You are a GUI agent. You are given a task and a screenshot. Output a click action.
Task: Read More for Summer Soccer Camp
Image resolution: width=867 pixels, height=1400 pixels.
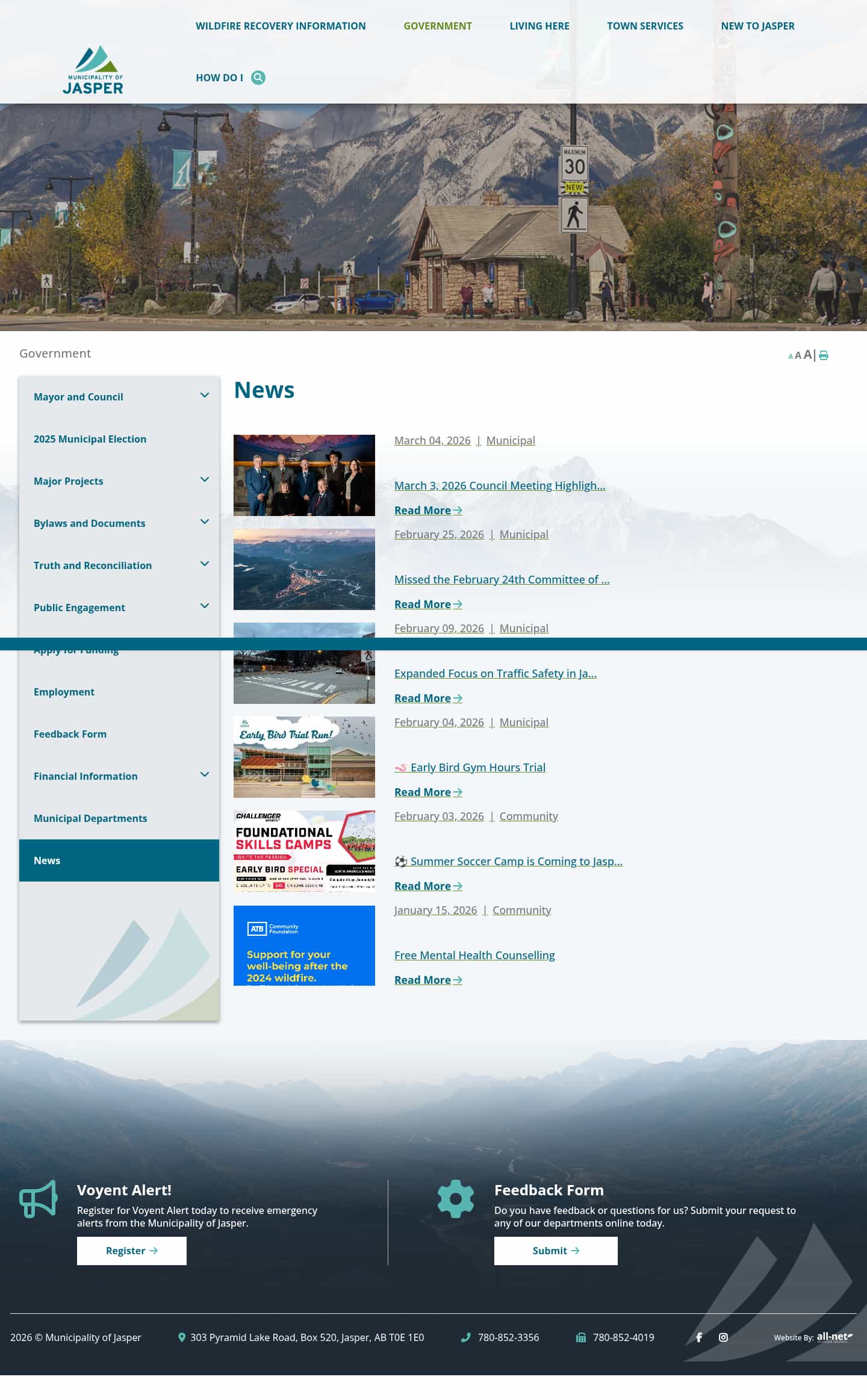(428, 886)
